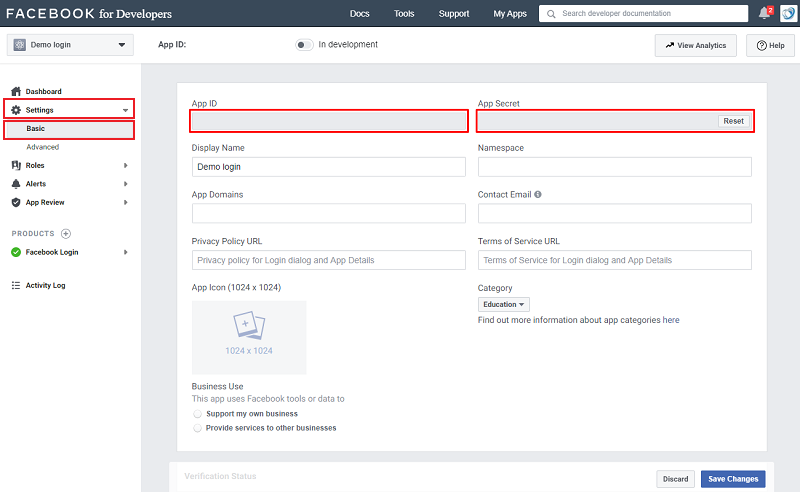800x492 pixels.
Task: Open the My Apps menu
Action: click(x=510, y=14)
